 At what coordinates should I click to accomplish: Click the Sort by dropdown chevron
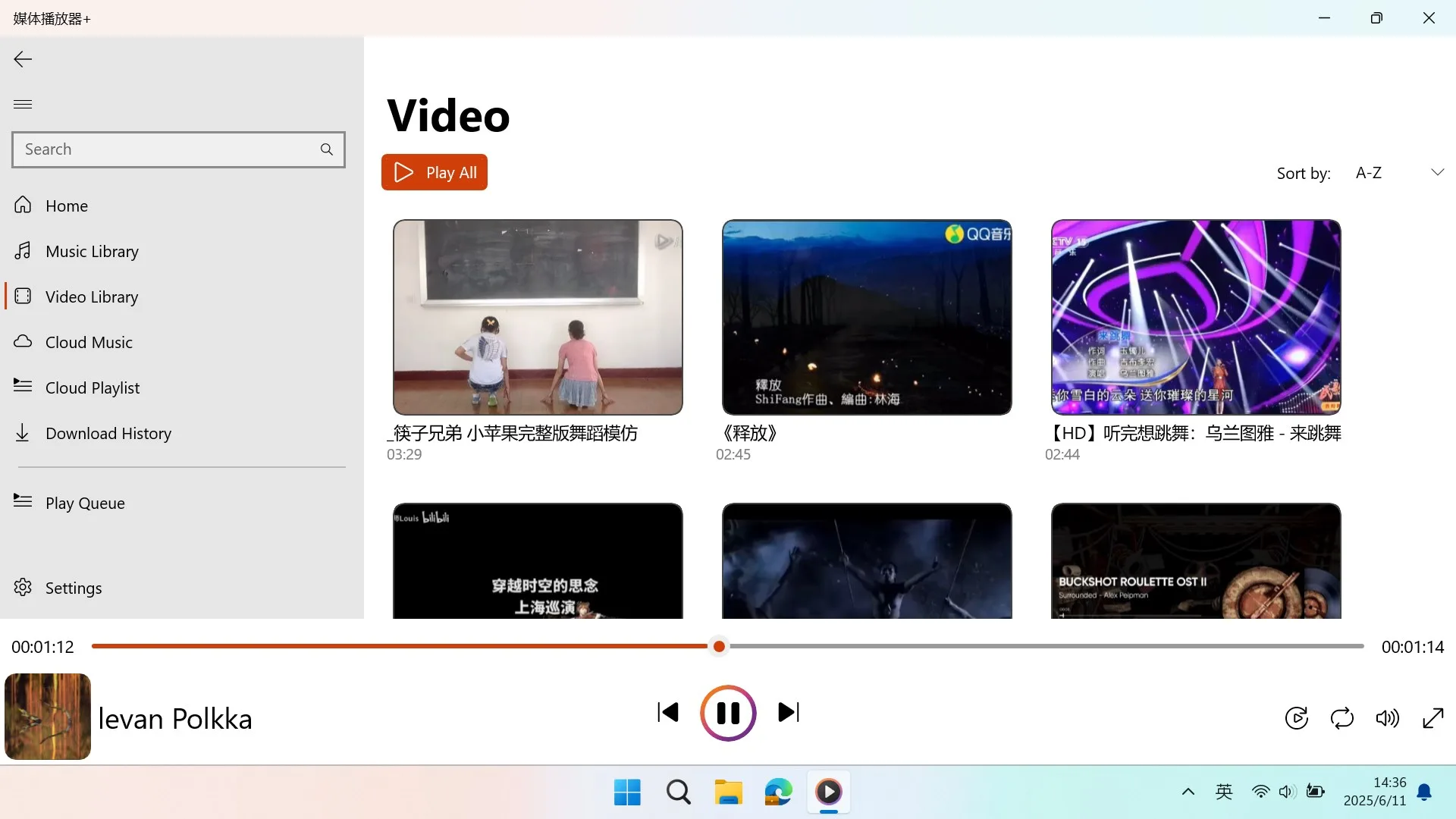pyautogui.click(x=1437, y=172)
